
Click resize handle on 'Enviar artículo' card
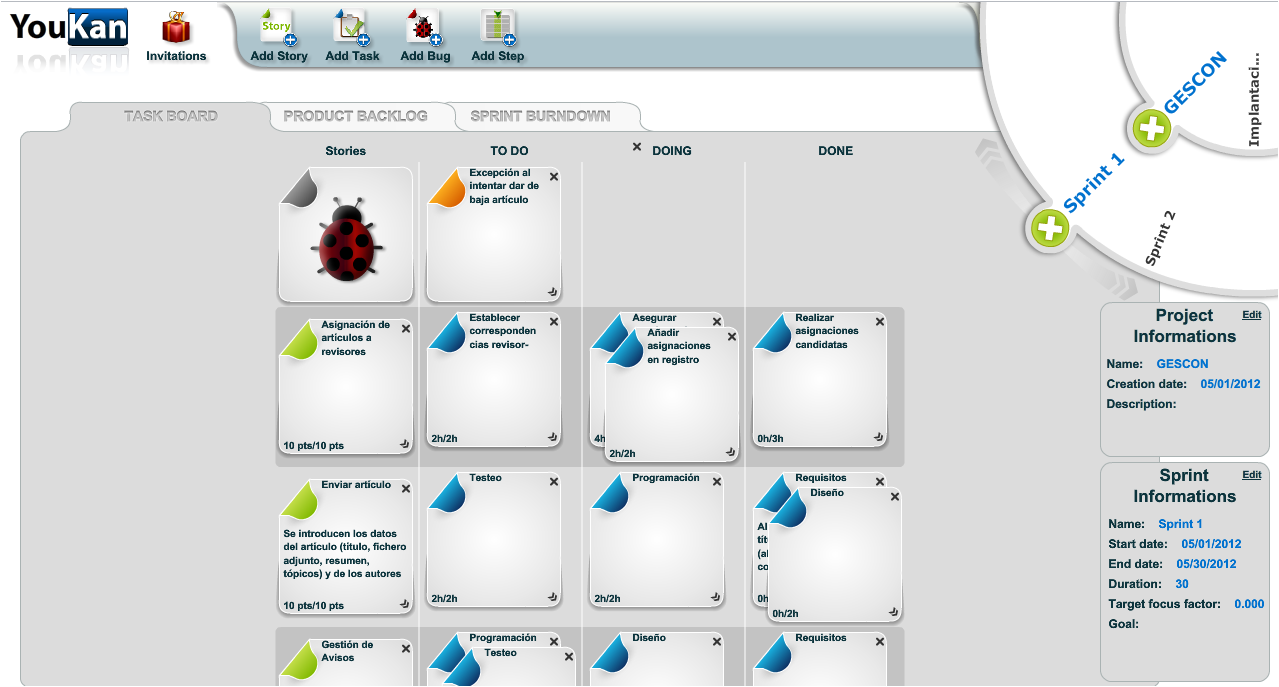coord(405,604)
